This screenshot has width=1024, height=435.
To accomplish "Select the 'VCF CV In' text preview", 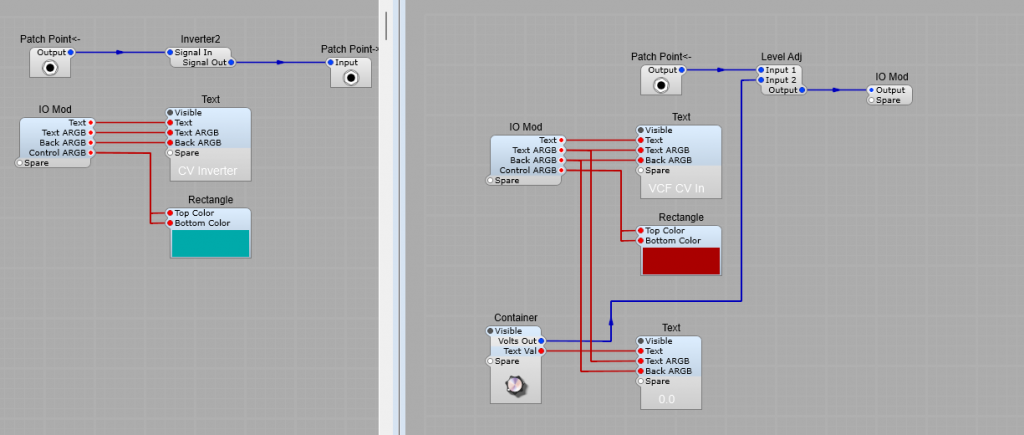I will click(679, 188).
